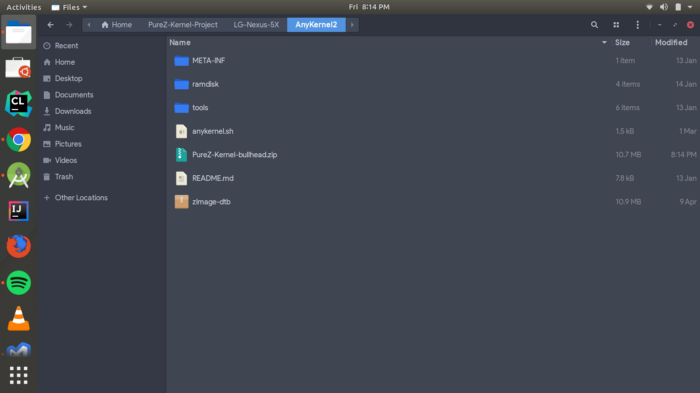Switch to grid view icon
This screenshot has height=393, width=700.
coord(616,25)
